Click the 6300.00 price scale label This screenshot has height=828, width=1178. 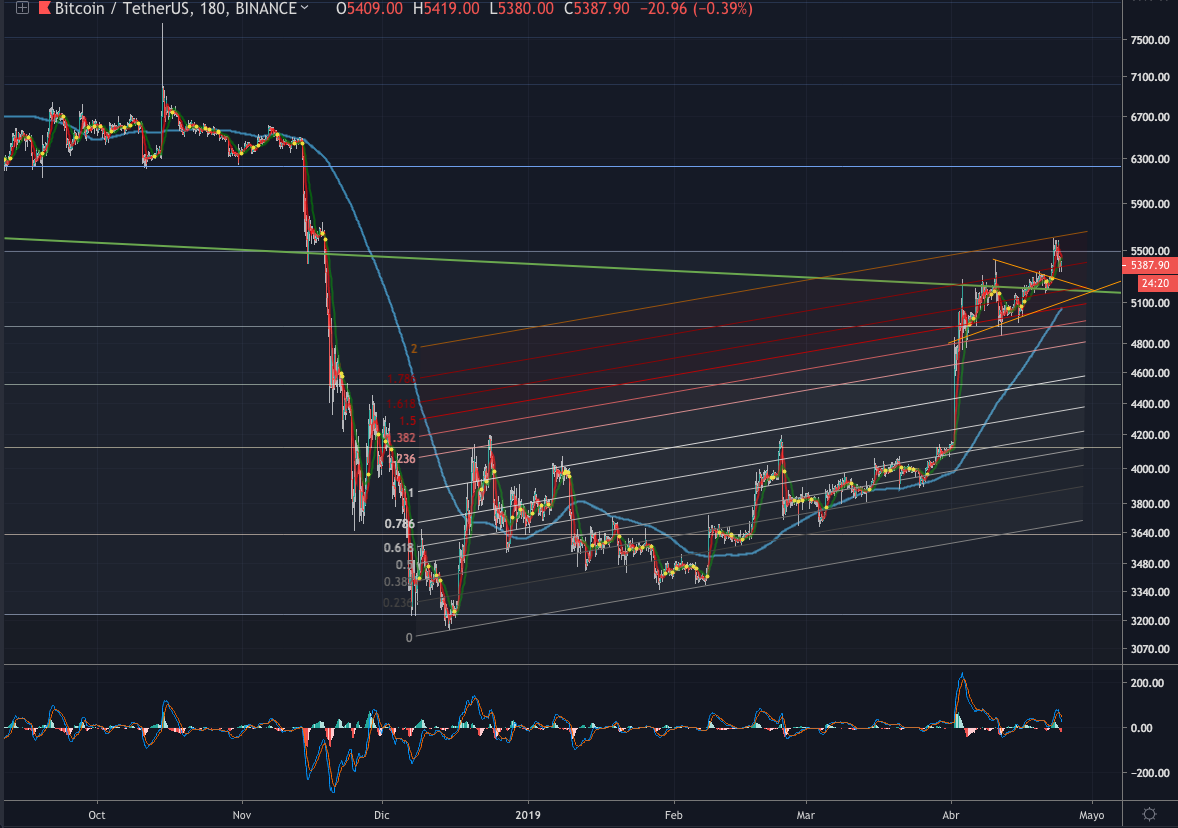[1149, 159]
